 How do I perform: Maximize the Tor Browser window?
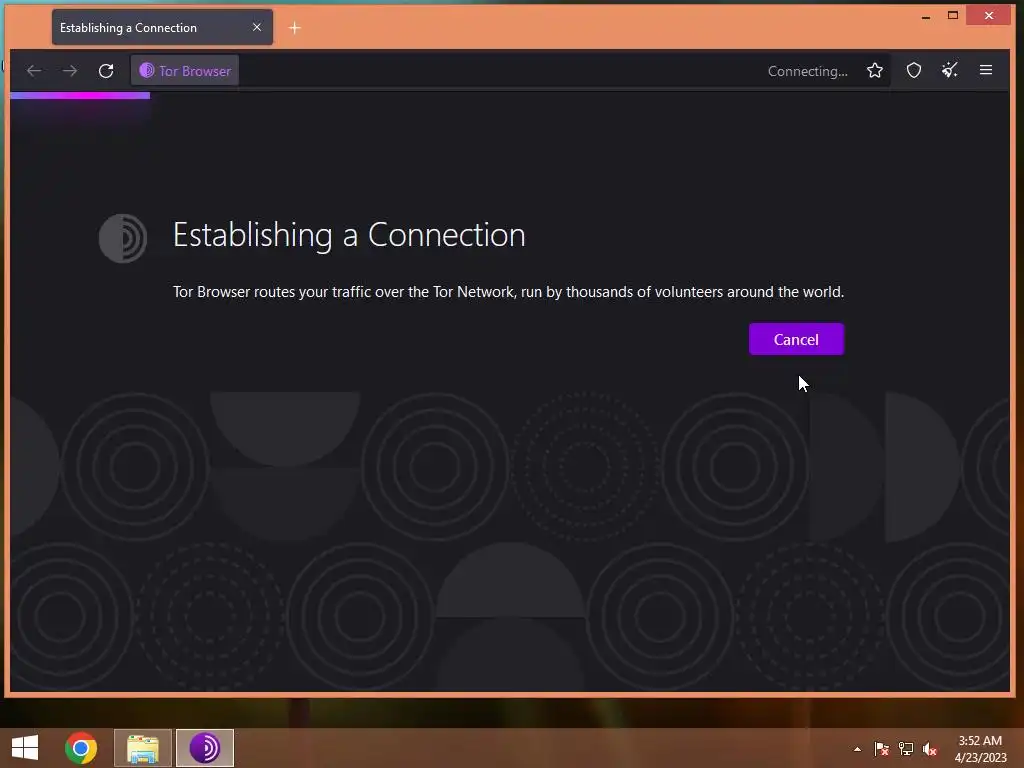coord(953,16)
